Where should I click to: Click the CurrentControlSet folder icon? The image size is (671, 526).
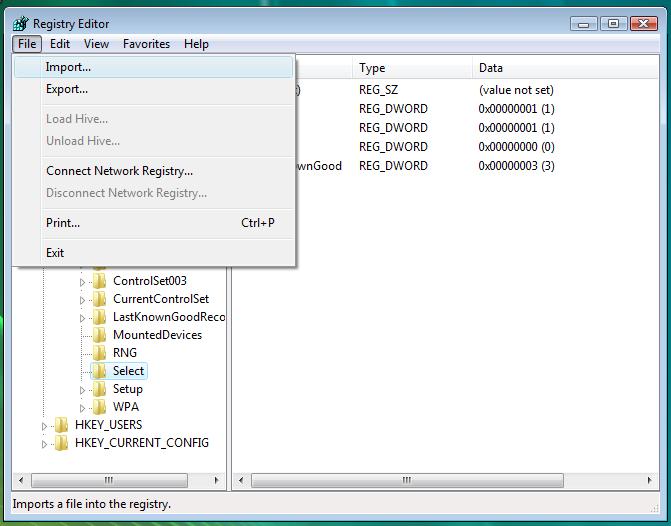pos(99,299)
